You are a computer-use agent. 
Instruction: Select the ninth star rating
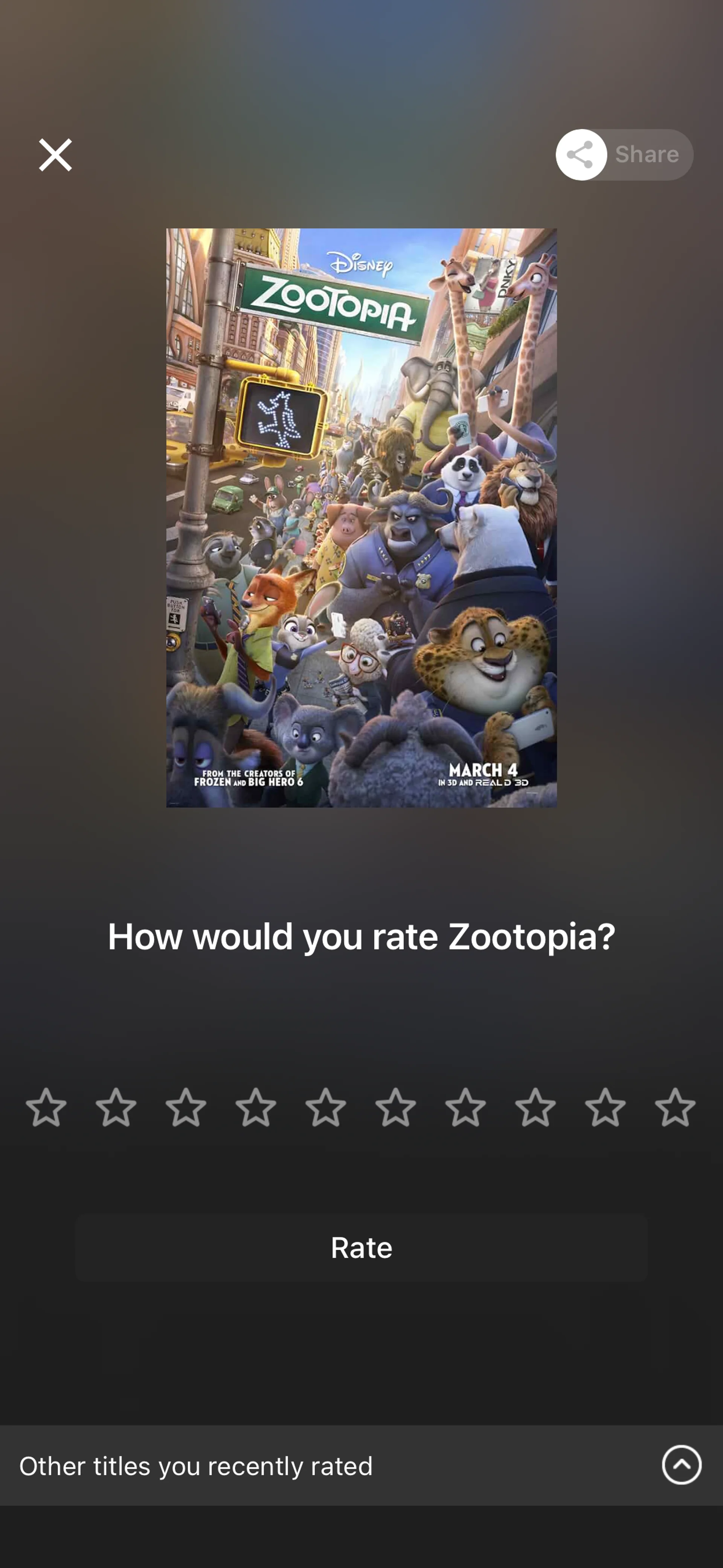click(606, 1107)
